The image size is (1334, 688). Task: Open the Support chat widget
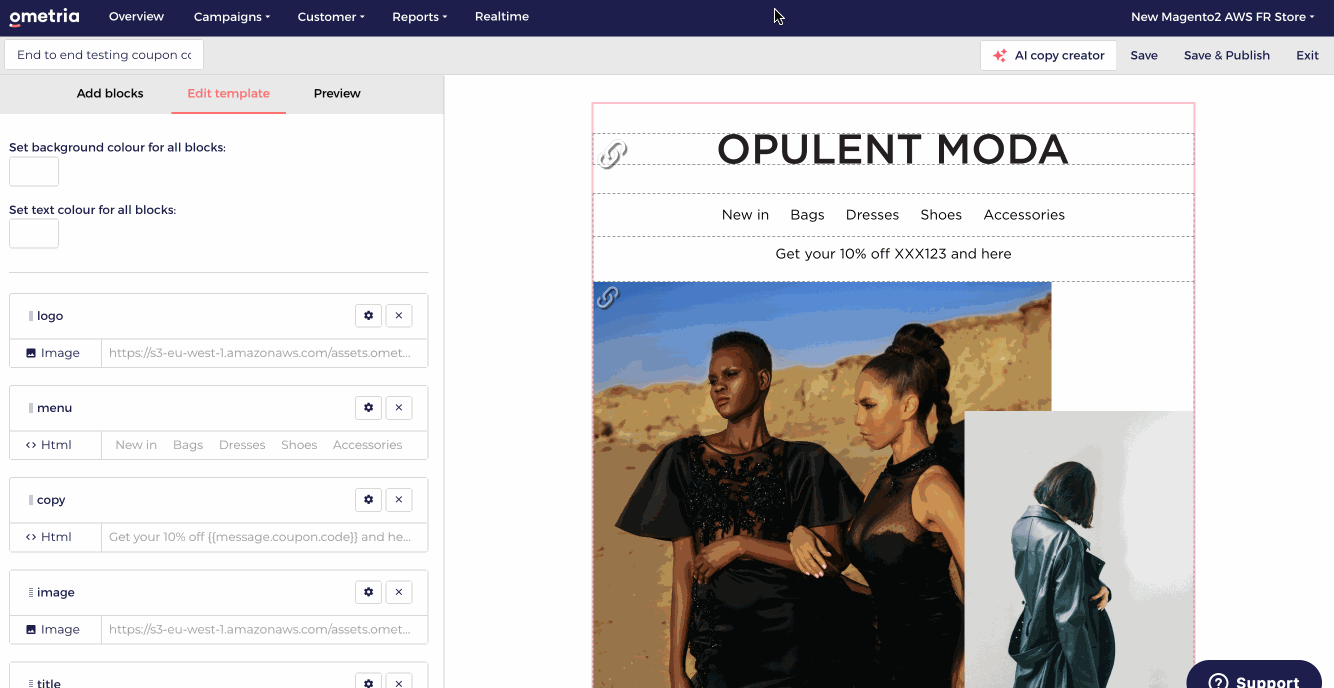coord(1254,676)
